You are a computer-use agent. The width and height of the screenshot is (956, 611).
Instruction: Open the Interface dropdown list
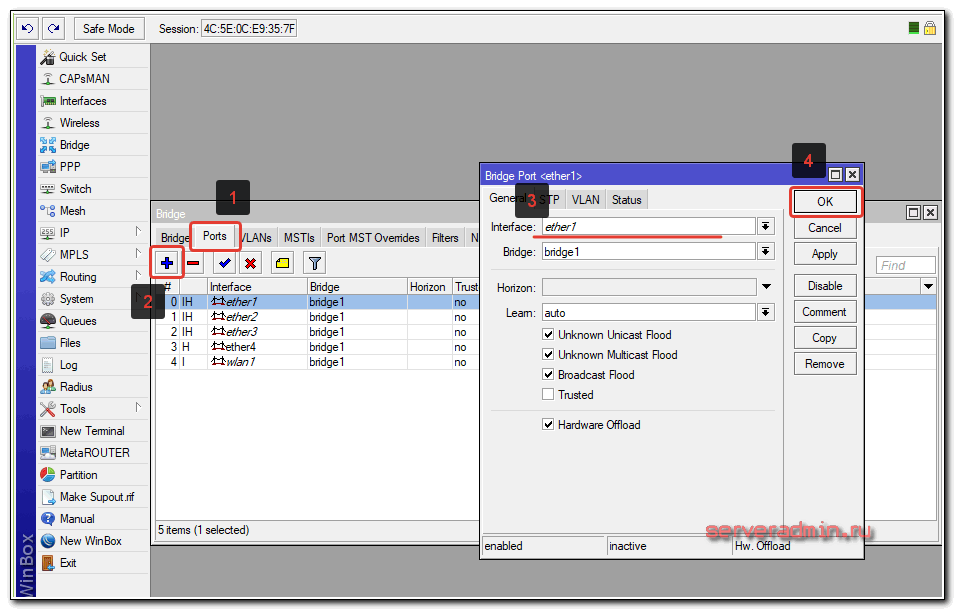[x=766, y=227]
